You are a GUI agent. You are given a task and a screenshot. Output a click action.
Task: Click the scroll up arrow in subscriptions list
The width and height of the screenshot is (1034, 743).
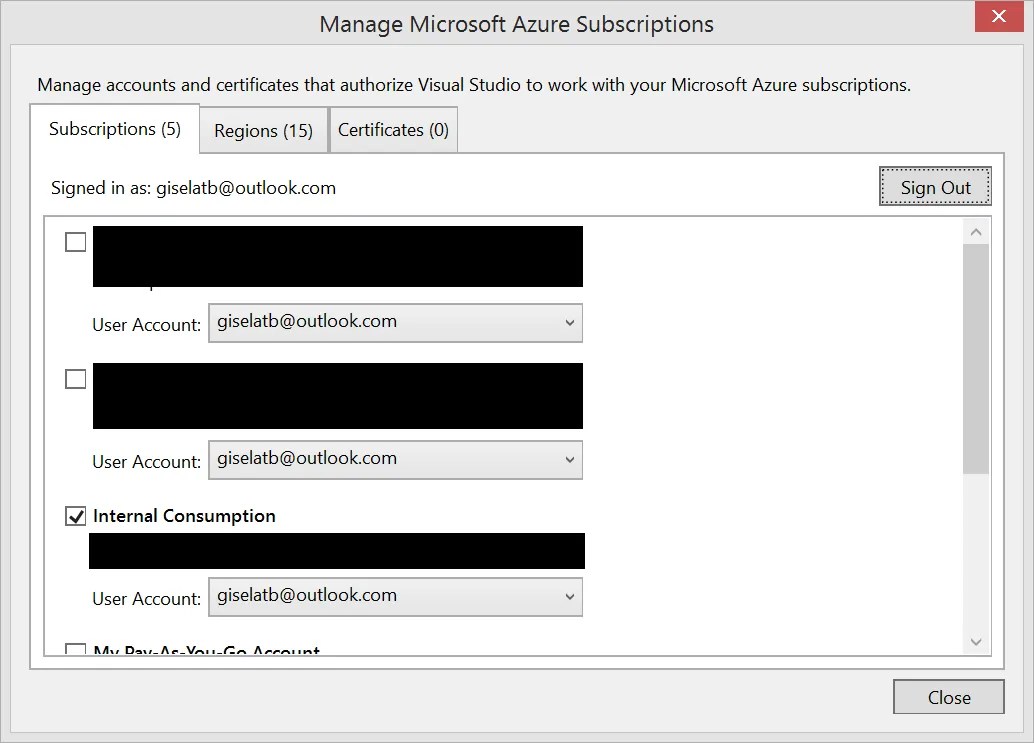click(x=976, y=231)
